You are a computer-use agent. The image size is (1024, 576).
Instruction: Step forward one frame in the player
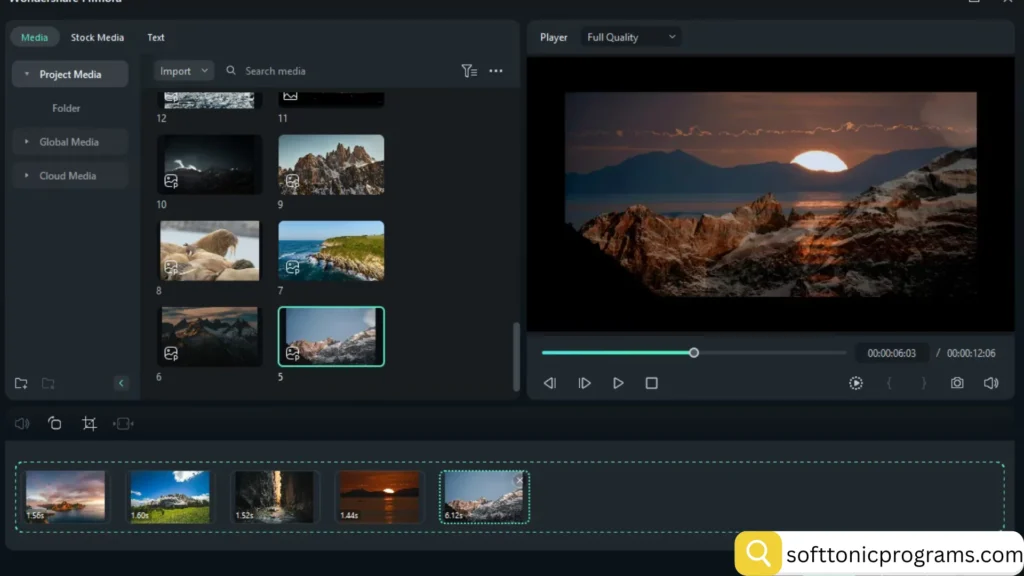coord(585,383)
